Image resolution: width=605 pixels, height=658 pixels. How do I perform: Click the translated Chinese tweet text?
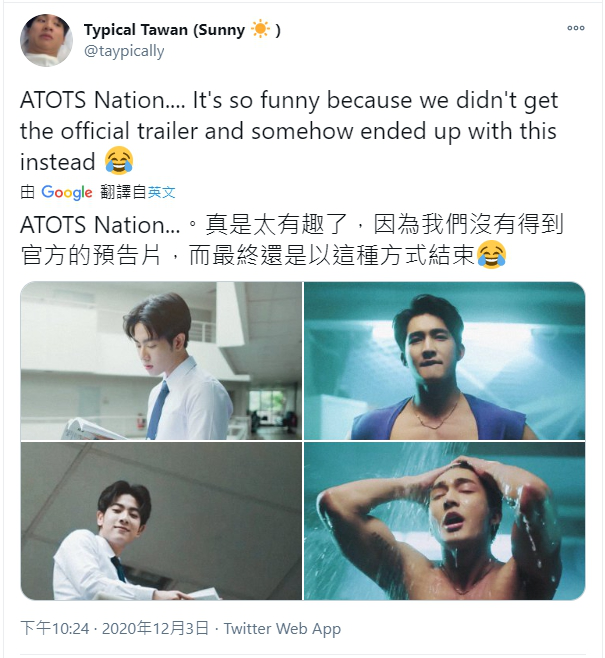click(x=292, y=240)
